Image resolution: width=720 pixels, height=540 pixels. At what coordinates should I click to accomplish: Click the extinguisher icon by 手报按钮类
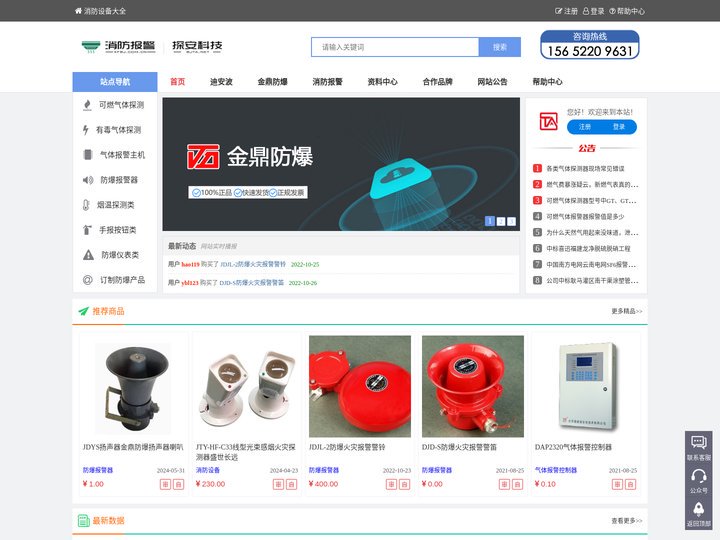click(x=87, y=230)
